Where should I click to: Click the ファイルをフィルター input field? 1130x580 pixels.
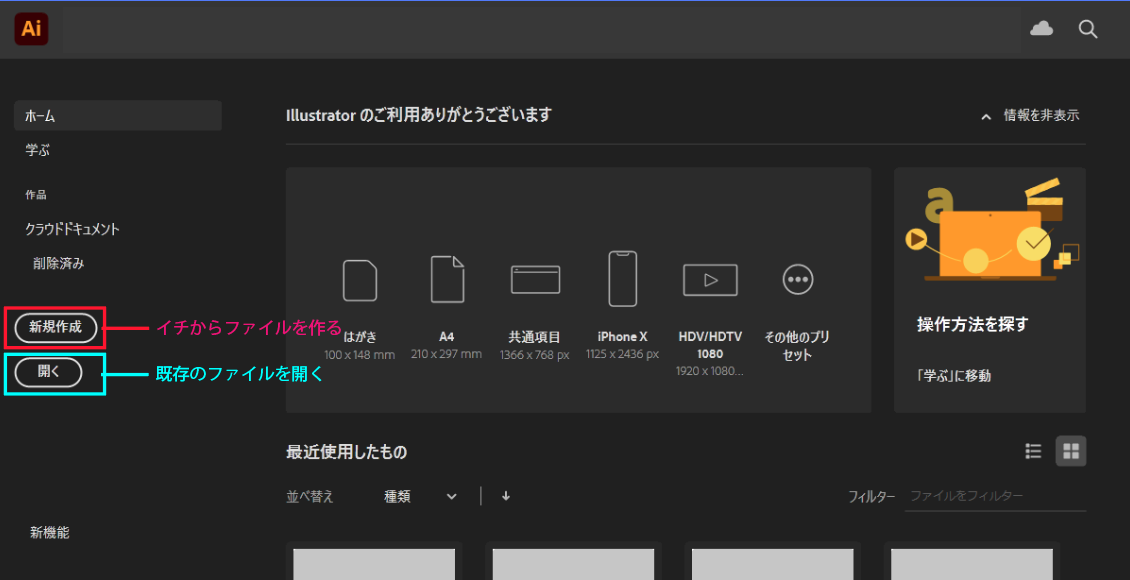pos(995,495)
